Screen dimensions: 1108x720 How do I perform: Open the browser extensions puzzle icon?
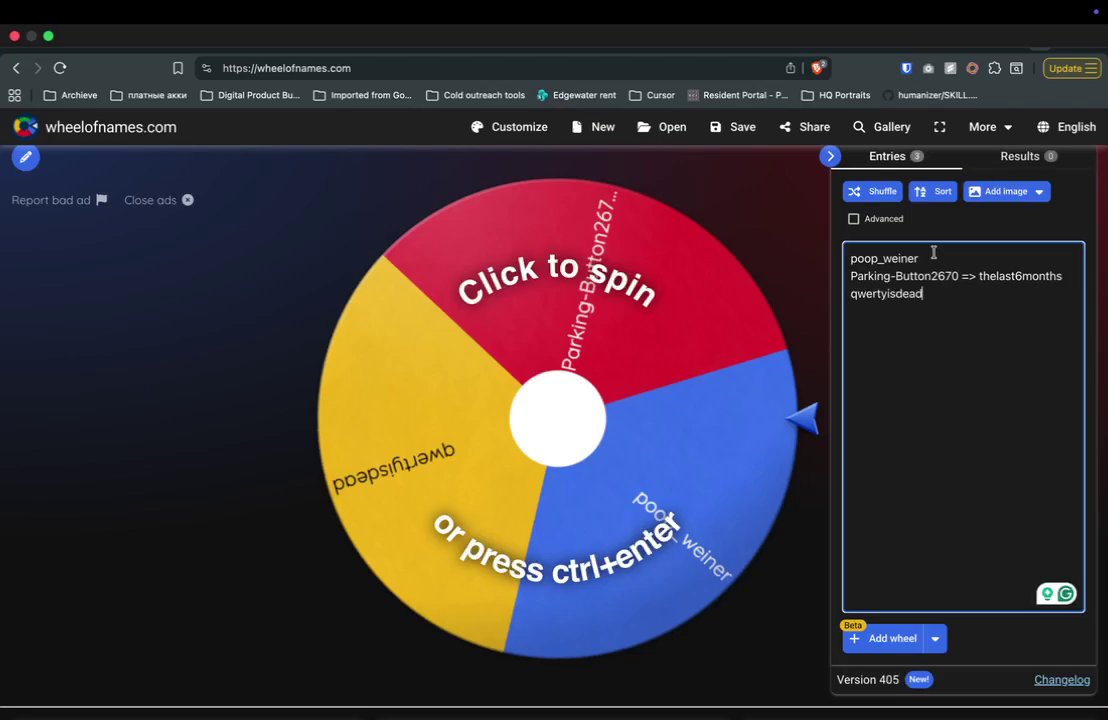point(994,68)
